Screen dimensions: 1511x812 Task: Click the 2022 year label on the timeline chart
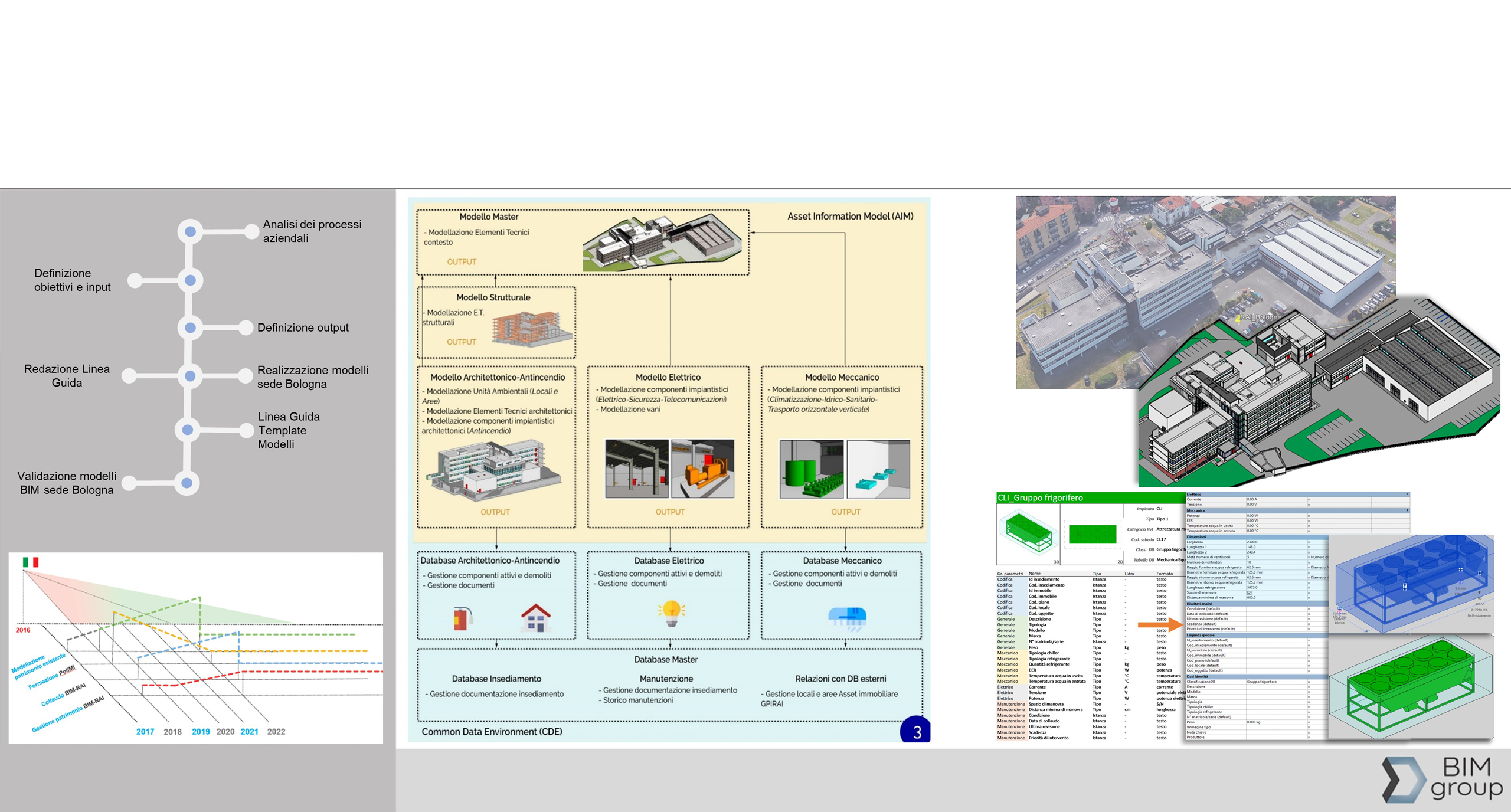(x=276, y=731)
